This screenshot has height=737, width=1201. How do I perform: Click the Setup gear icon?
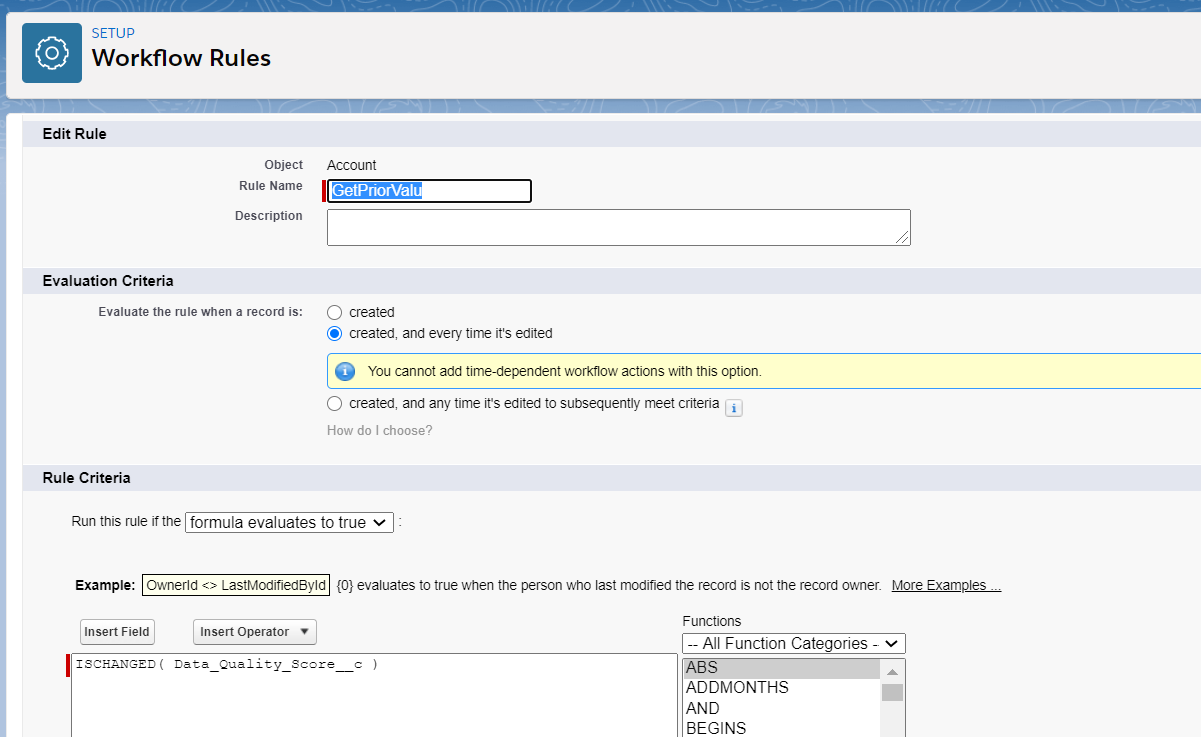coord(51,51)
